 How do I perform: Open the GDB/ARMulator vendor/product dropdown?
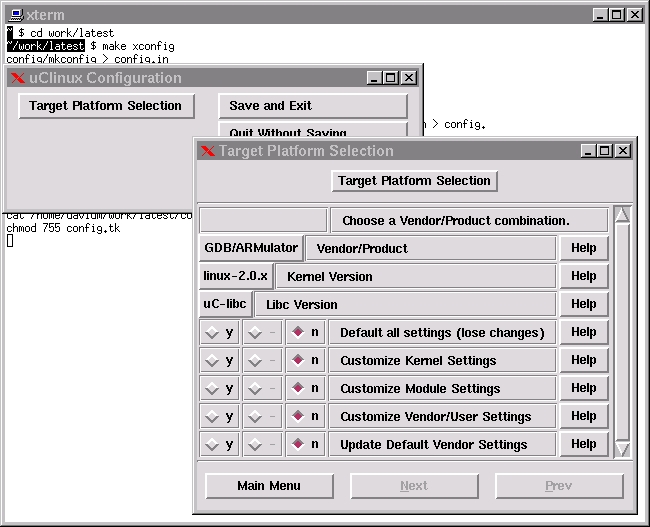coord(251,248)
